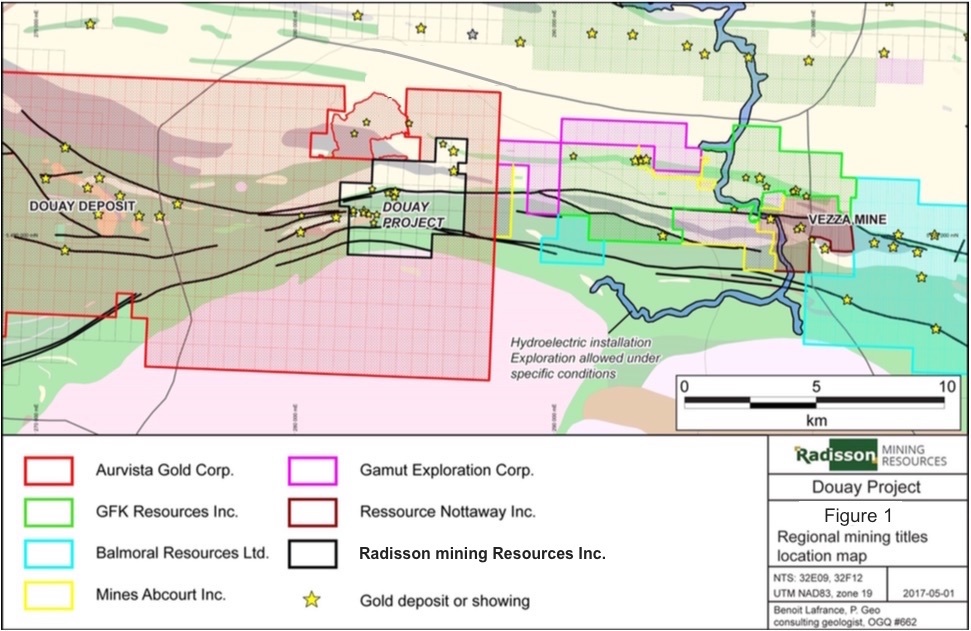Viewport: 971px width, 631px height.
Task: Click the 'Douay Project' title block text
Action: [x=866, y=487]
